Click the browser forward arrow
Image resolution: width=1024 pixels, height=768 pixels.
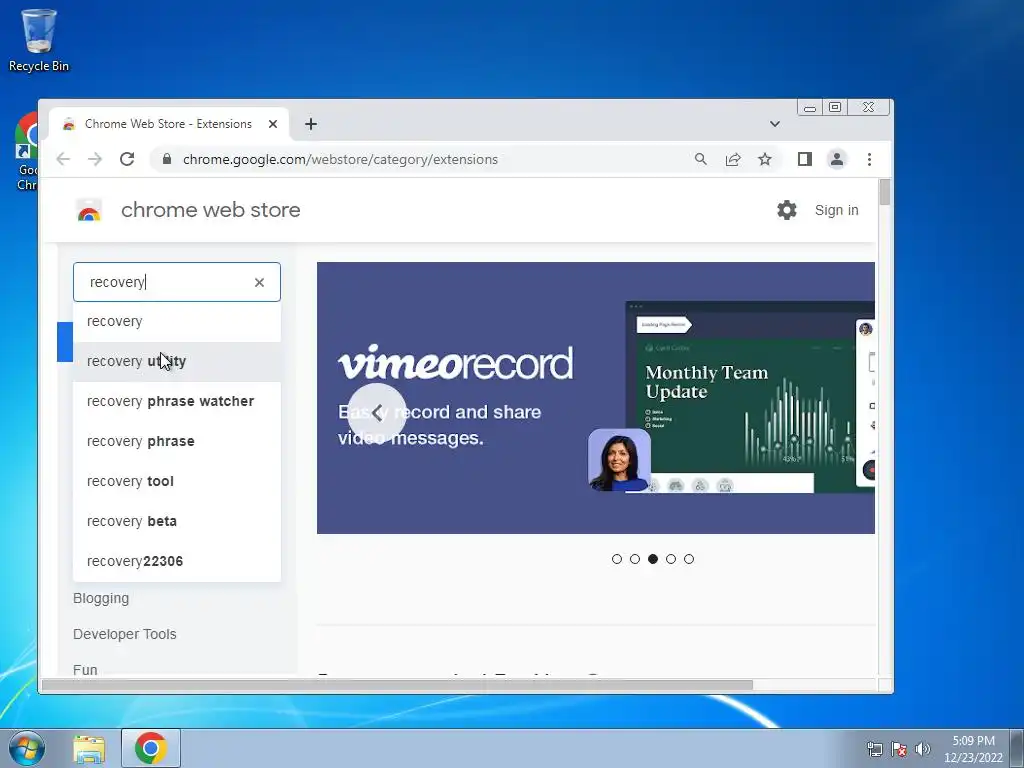(95, 159)
